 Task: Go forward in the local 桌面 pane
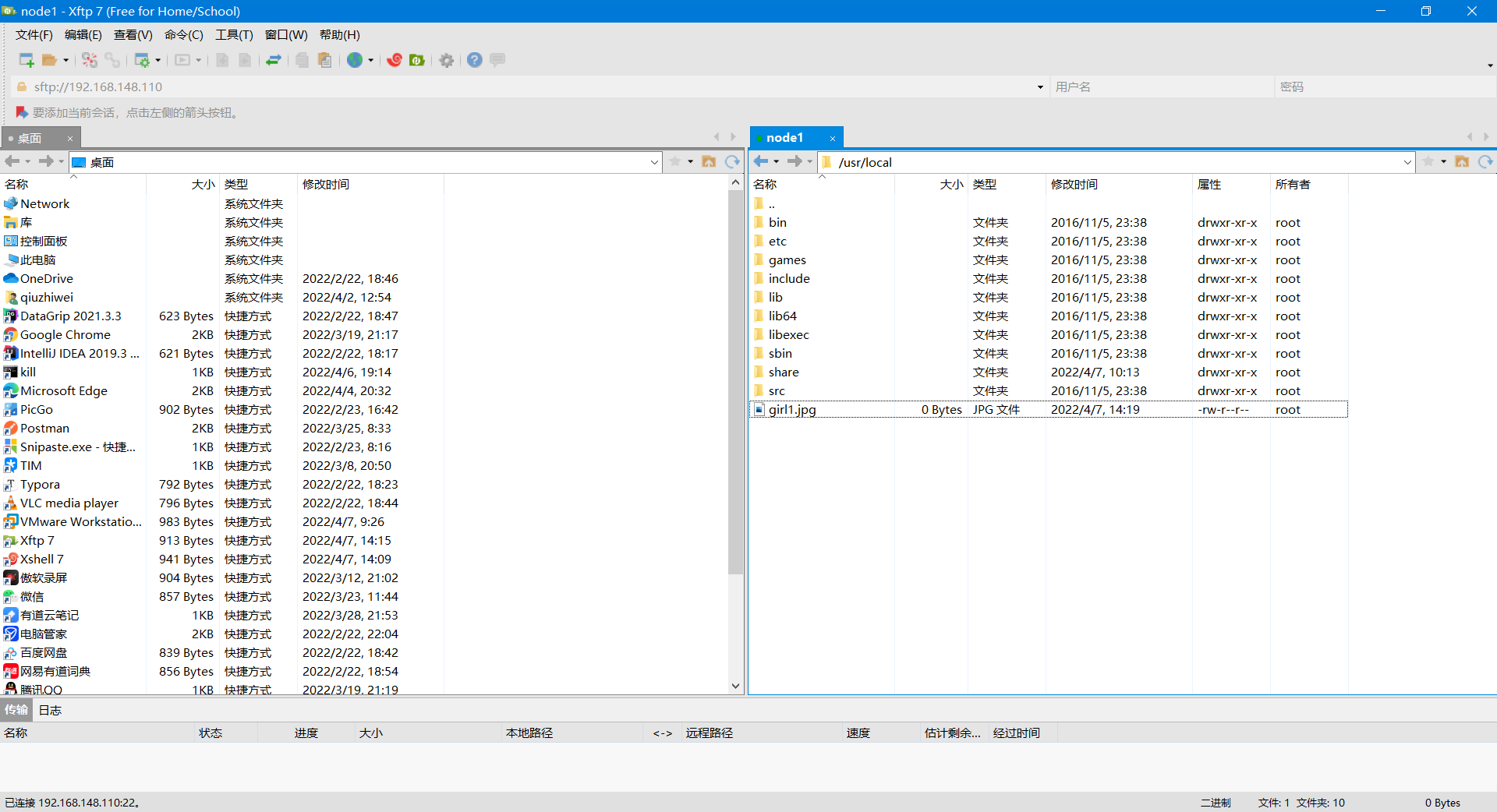coord(47,161)
